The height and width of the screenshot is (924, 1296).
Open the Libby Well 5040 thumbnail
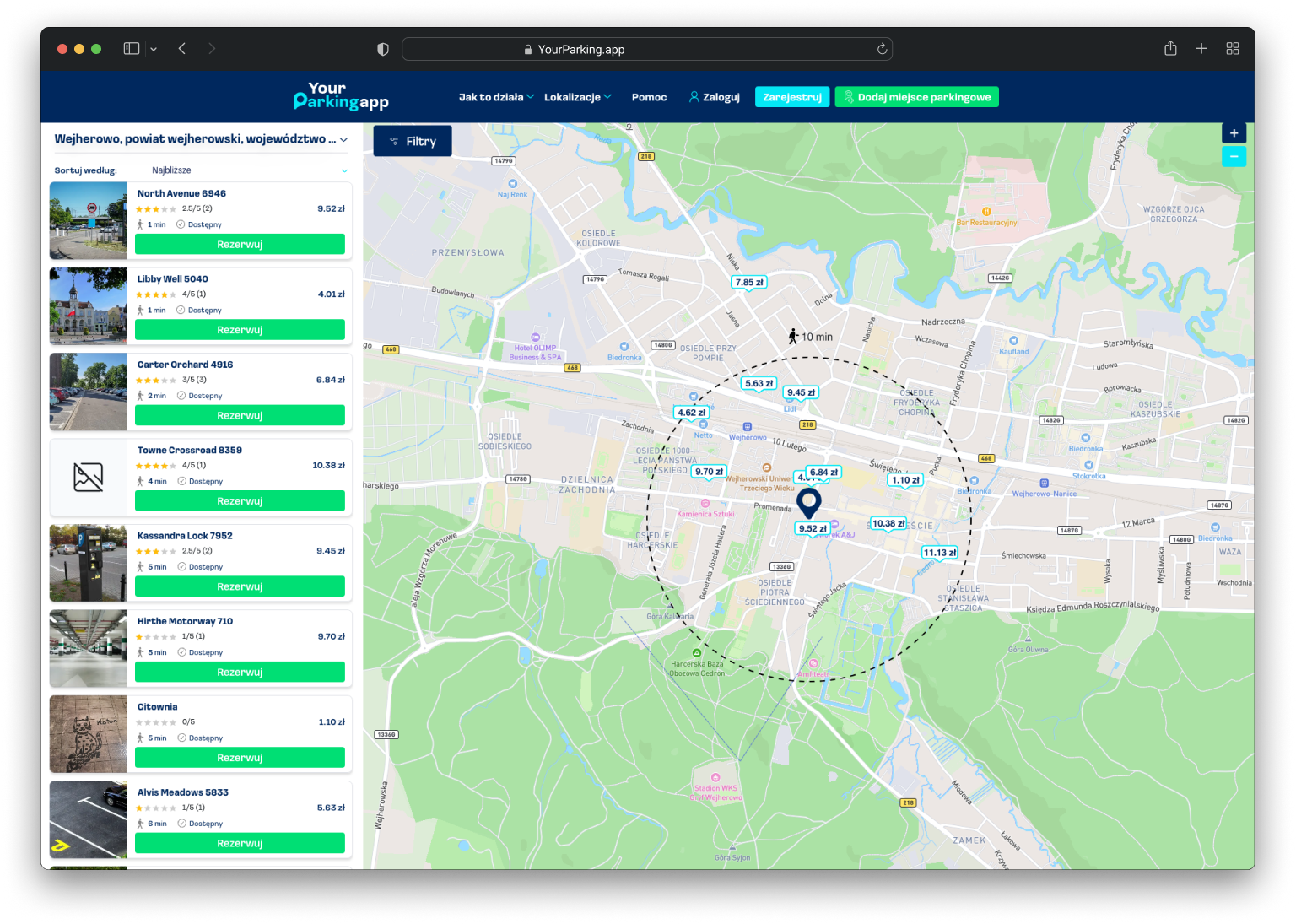tap(89, 306)
